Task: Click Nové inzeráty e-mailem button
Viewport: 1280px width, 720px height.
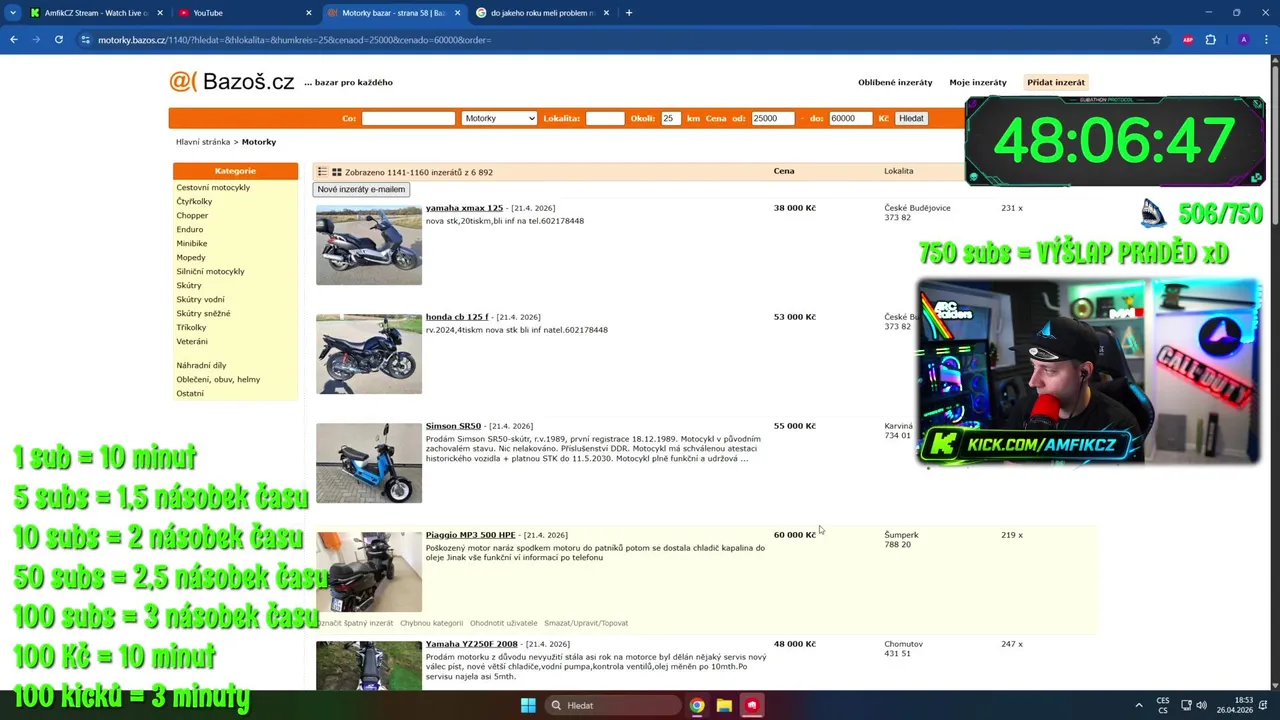Action: coord(361,189)
